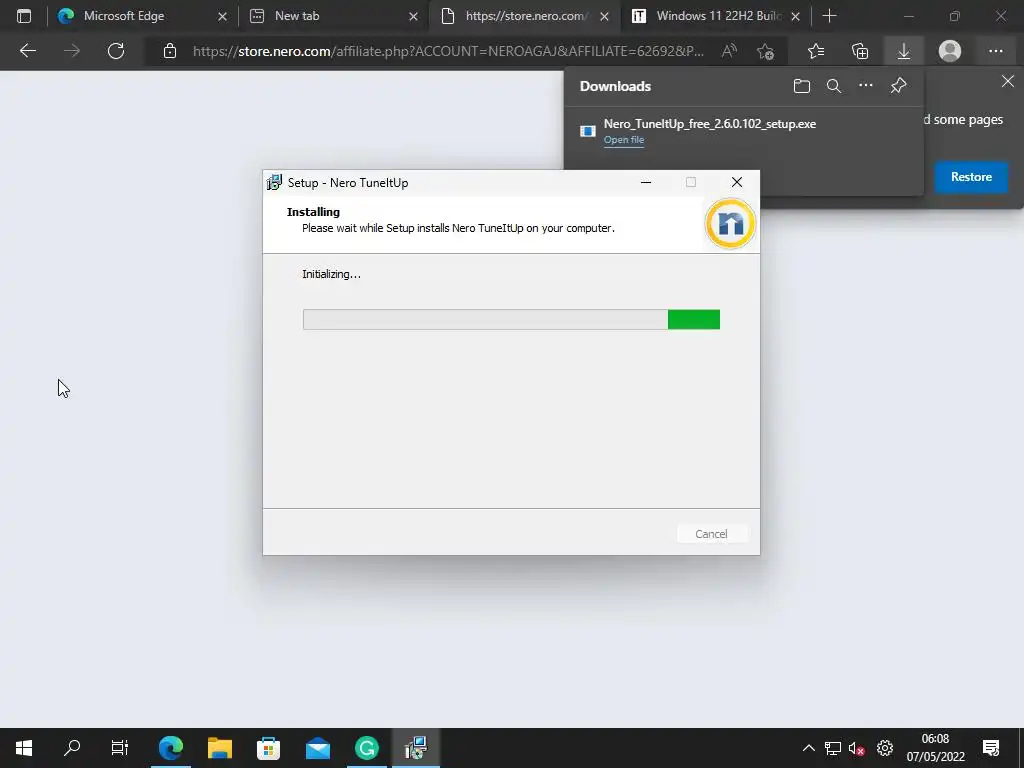Open Task View

(x=120, y=748)
